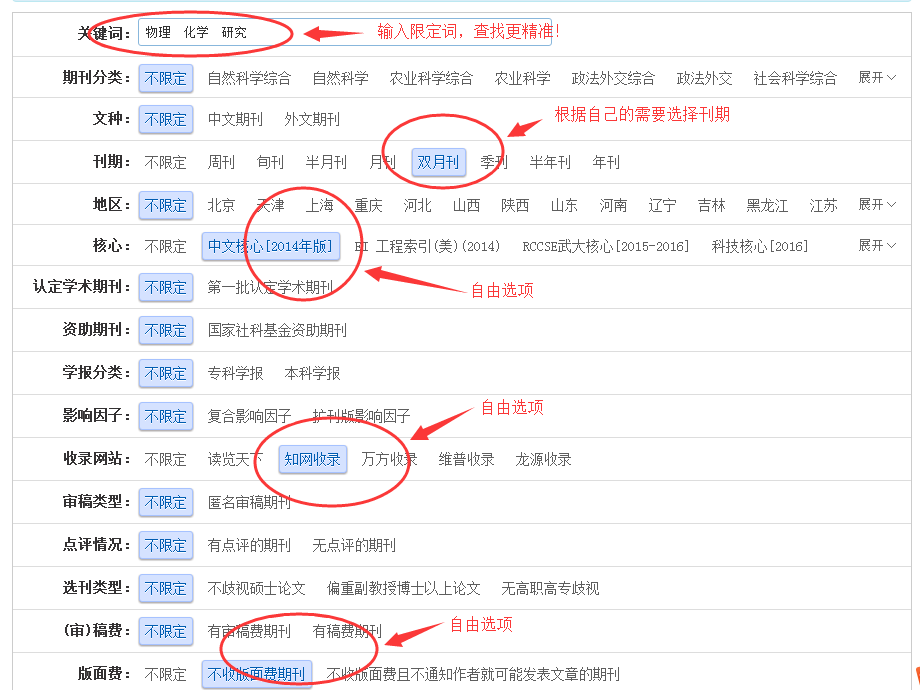This screenshot has width=920, height=690.
Task: Toggle the 中文核心[2014年版] filter
Action: 270,246
